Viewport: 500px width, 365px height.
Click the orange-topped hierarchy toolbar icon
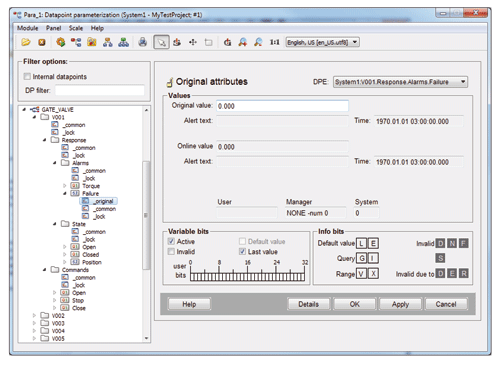[108, 42]
